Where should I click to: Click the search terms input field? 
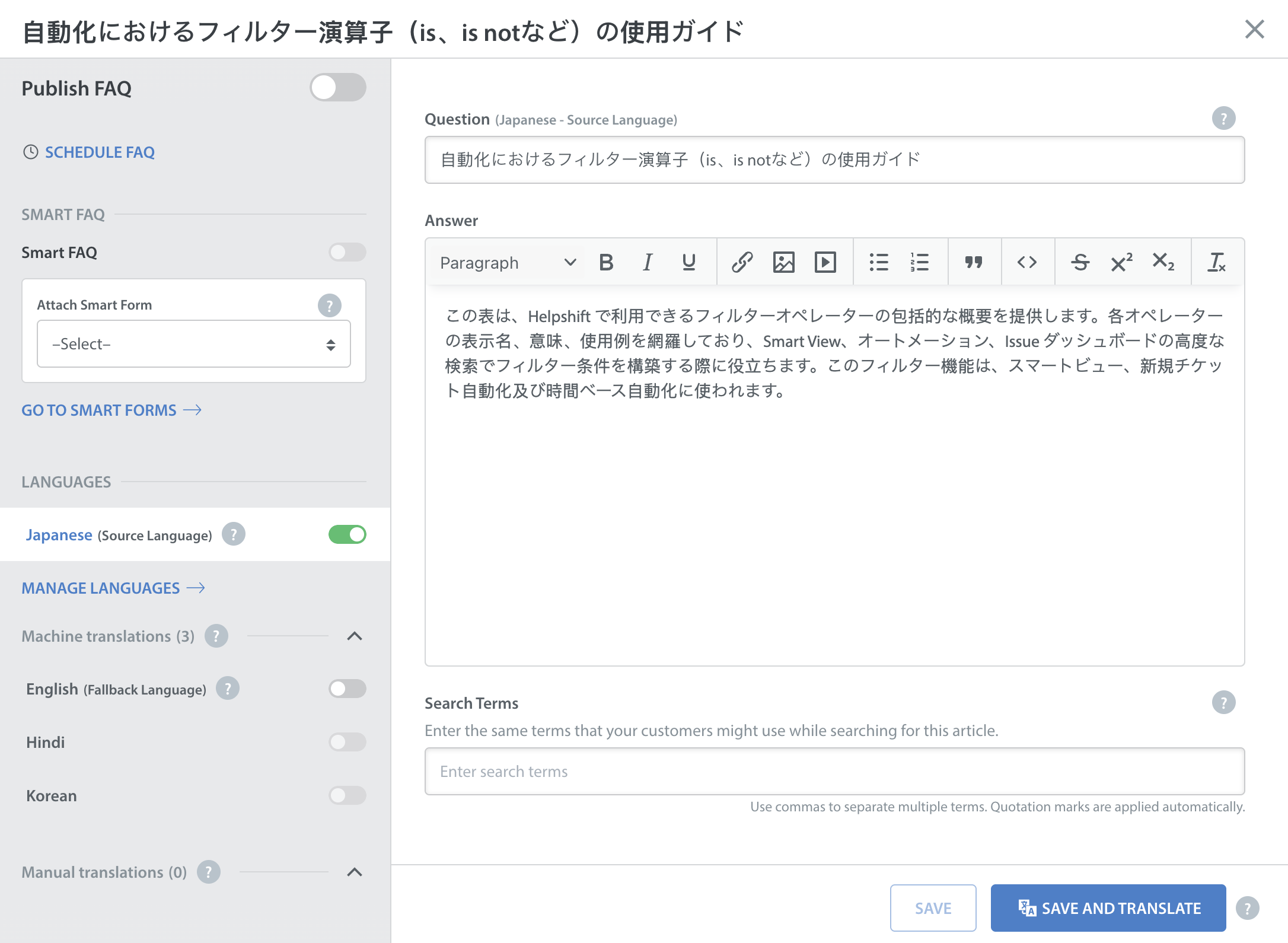coord(834,771)
